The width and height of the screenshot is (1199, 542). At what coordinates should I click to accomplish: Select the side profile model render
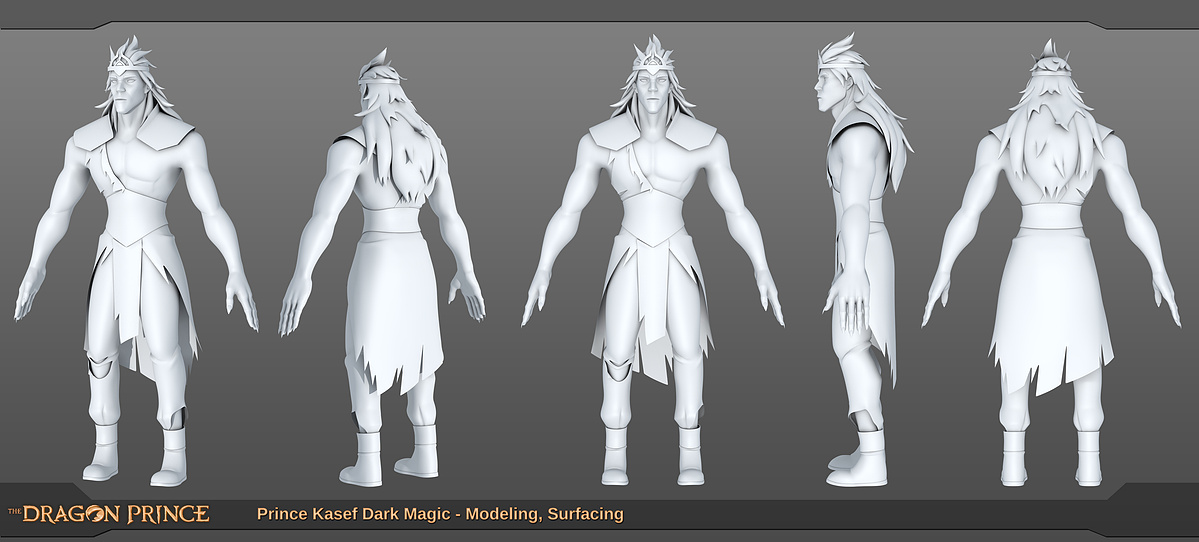pos(866,260)
